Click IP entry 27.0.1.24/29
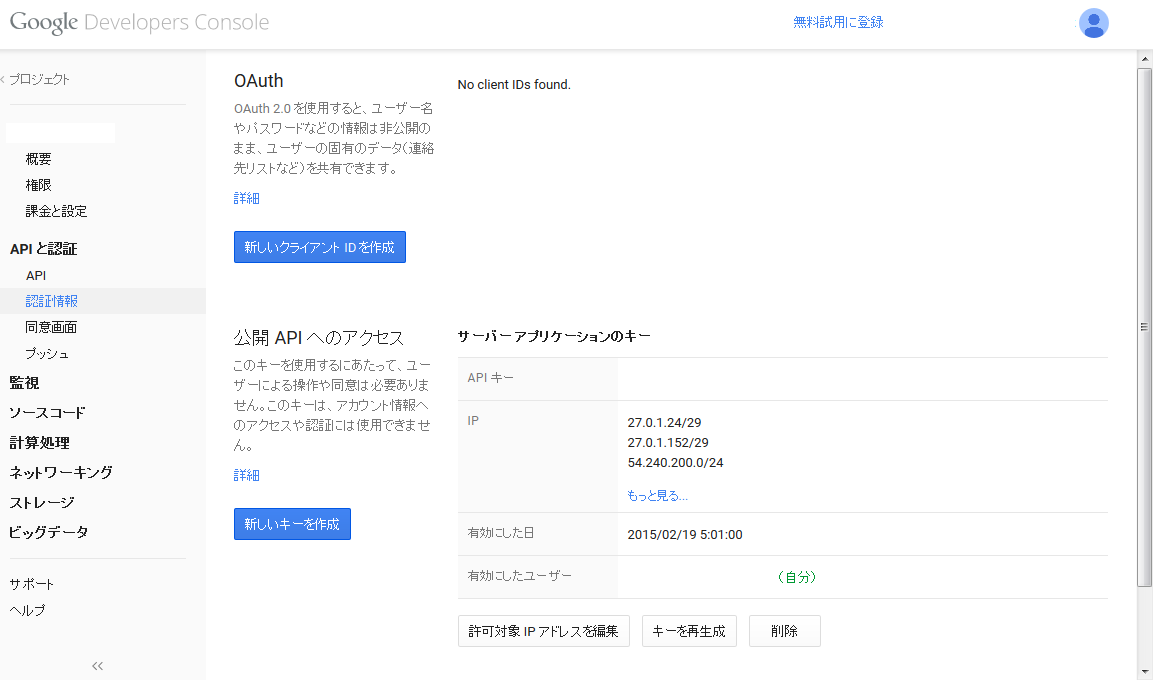Viewport: 1163px width, 686px height. (664, 423)
